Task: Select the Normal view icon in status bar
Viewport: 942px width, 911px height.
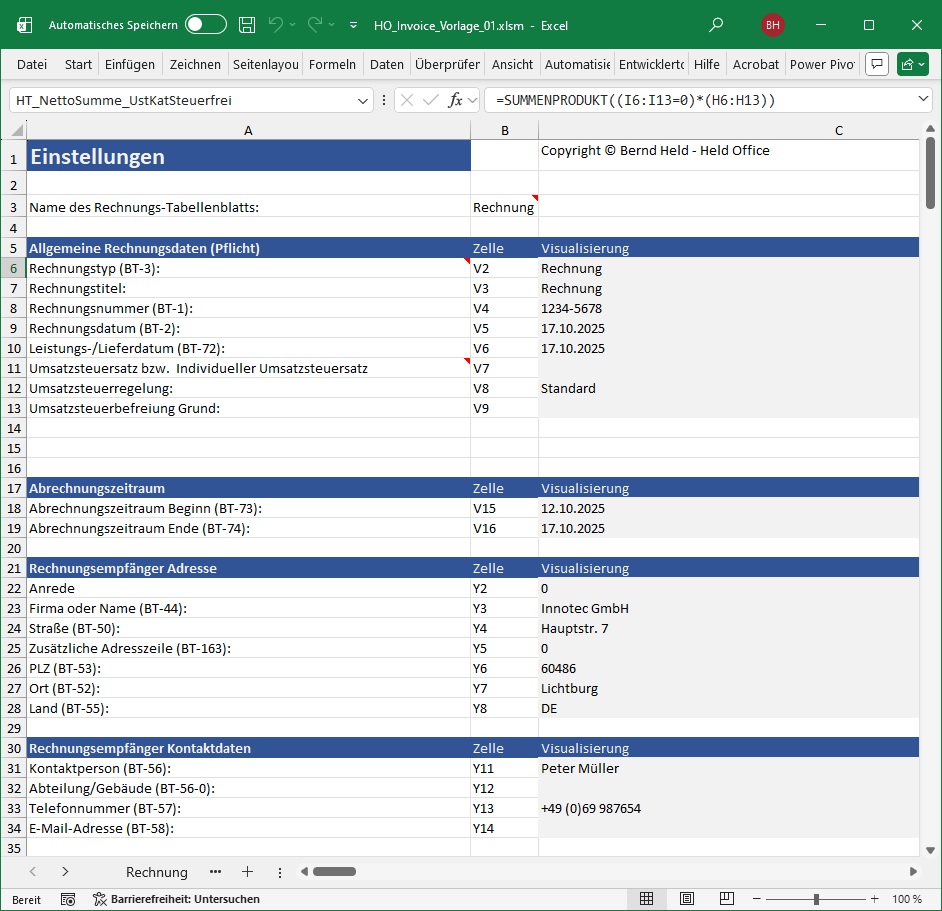Action: [x=647, y=899]
